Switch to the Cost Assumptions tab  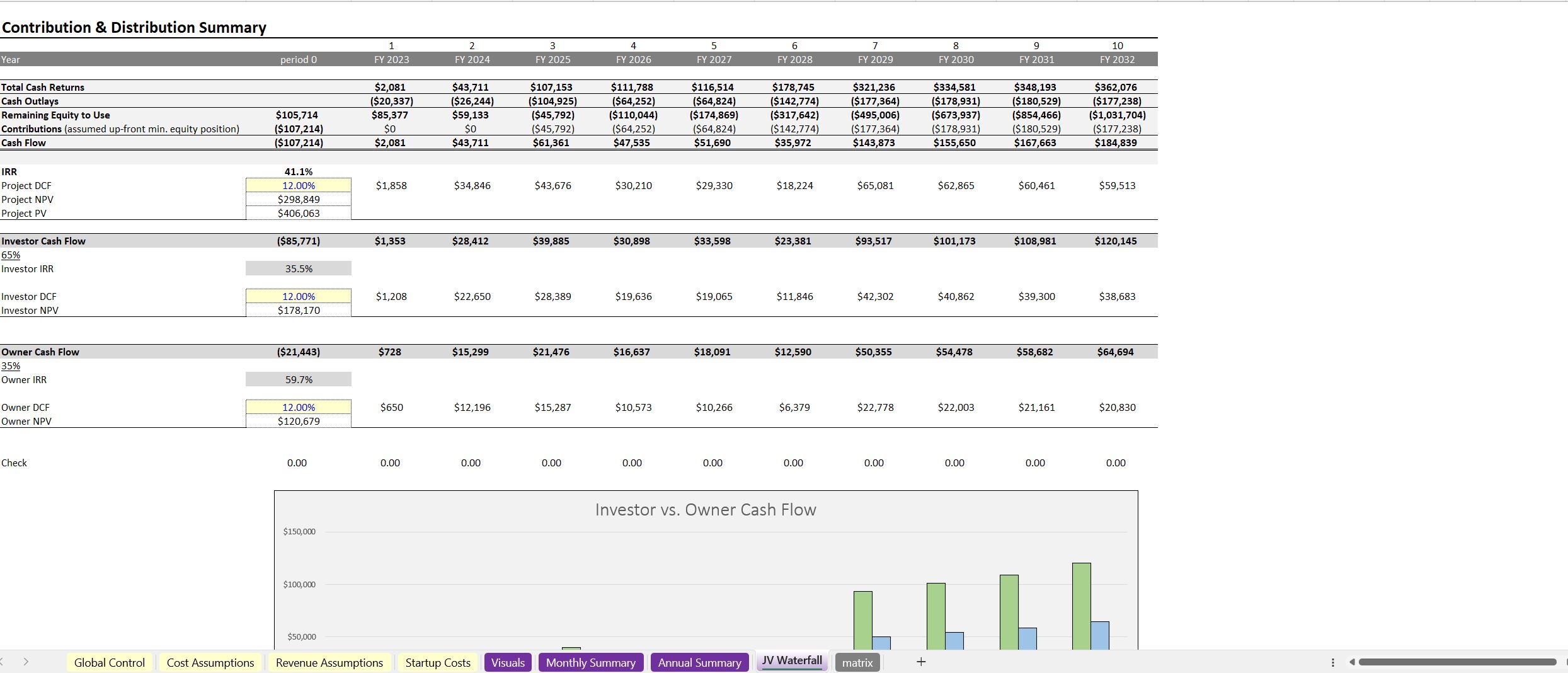point(210,662)
